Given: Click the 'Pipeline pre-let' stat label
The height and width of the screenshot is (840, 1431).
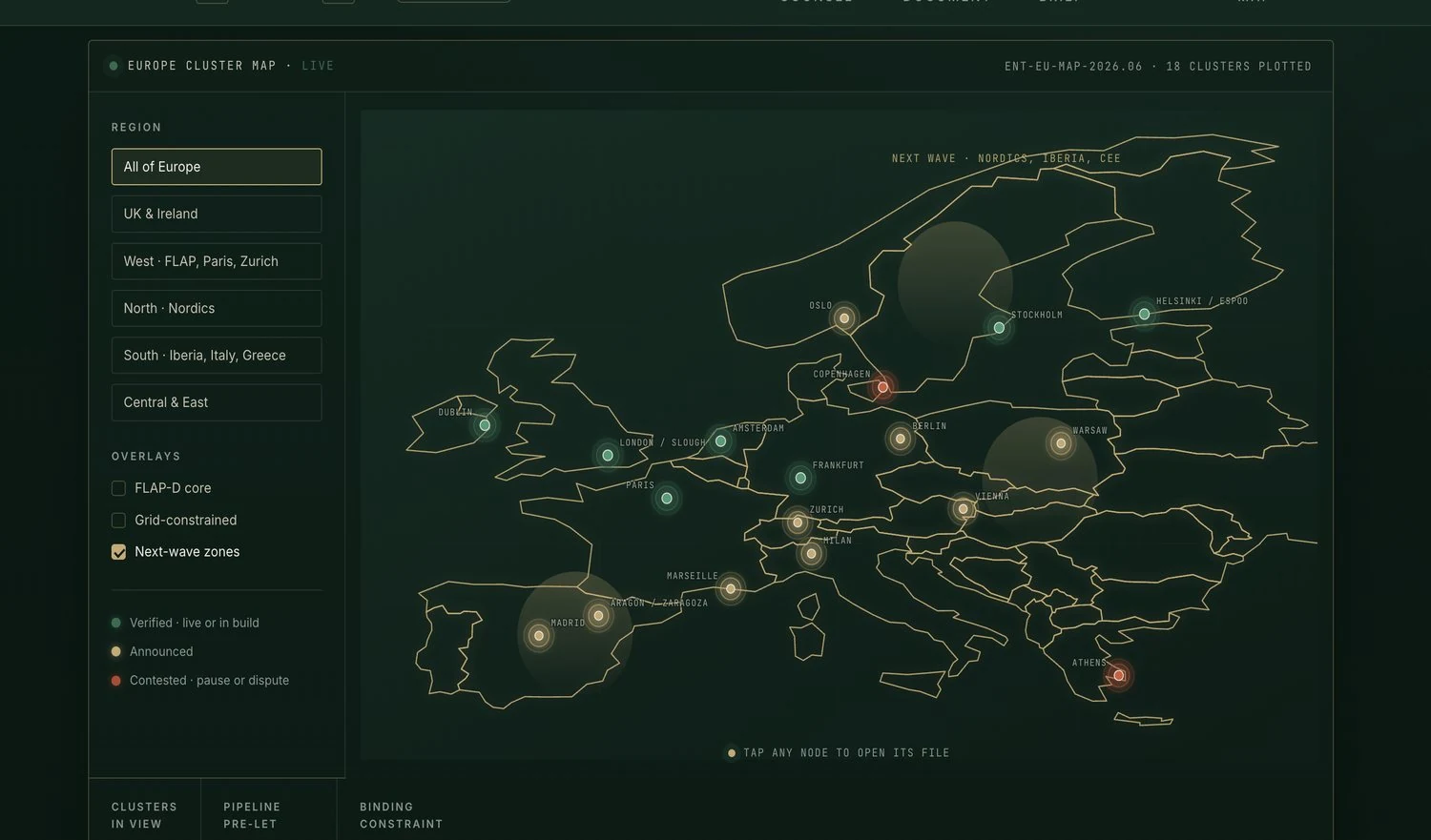Looking at the screenshot, I should pos(252,815).
